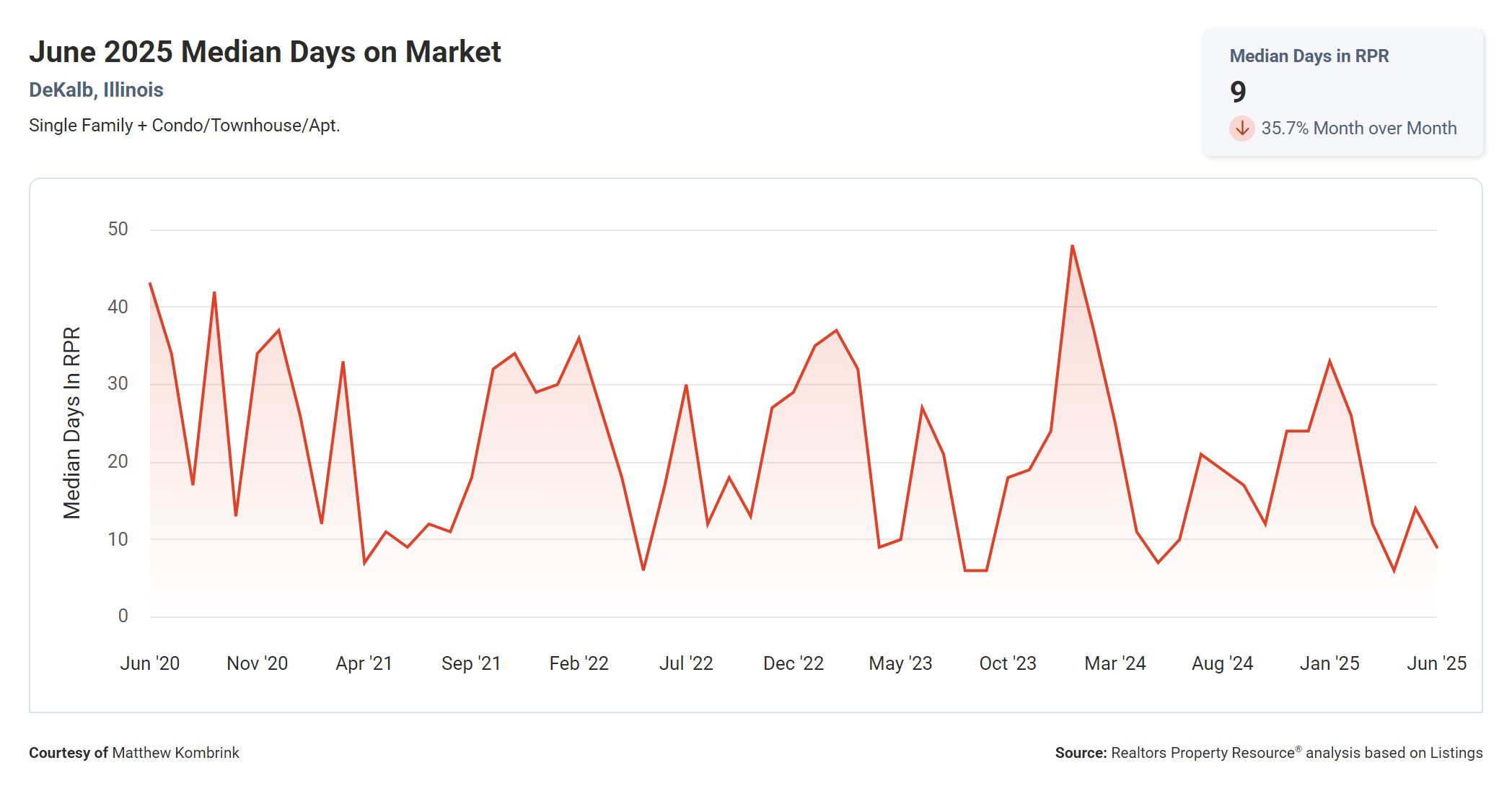Click the Jan '25 x-axis label
Screen dimensions: 1512x794
pos(1329,663)
